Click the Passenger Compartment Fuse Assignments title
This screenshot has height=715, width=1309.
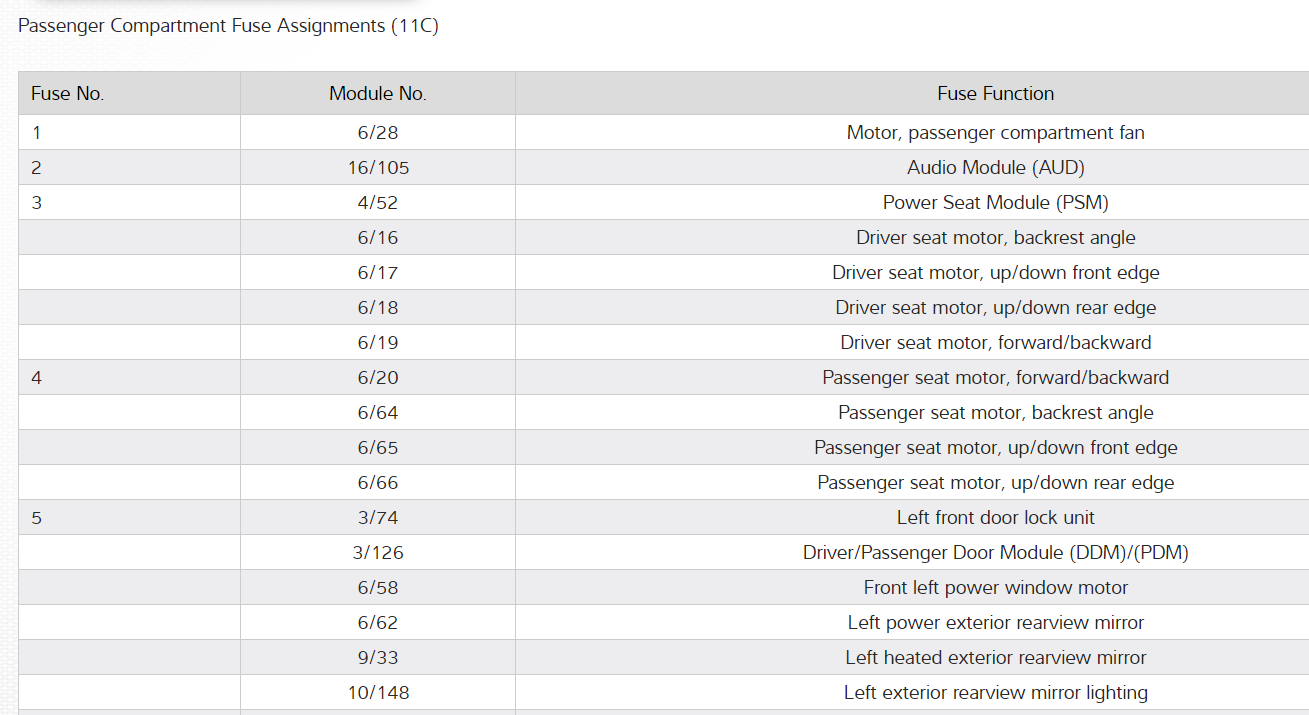[x=228, y=26]
